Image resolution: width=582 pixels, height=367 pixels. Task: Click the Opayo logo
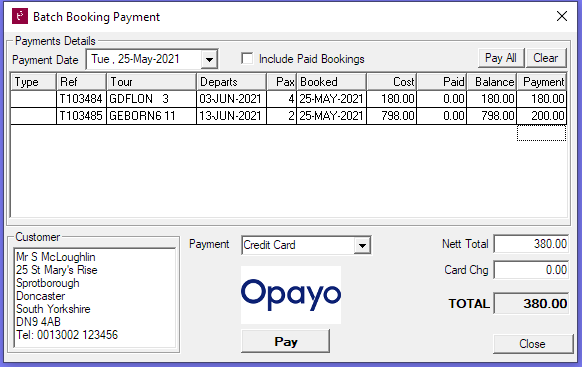291,295
